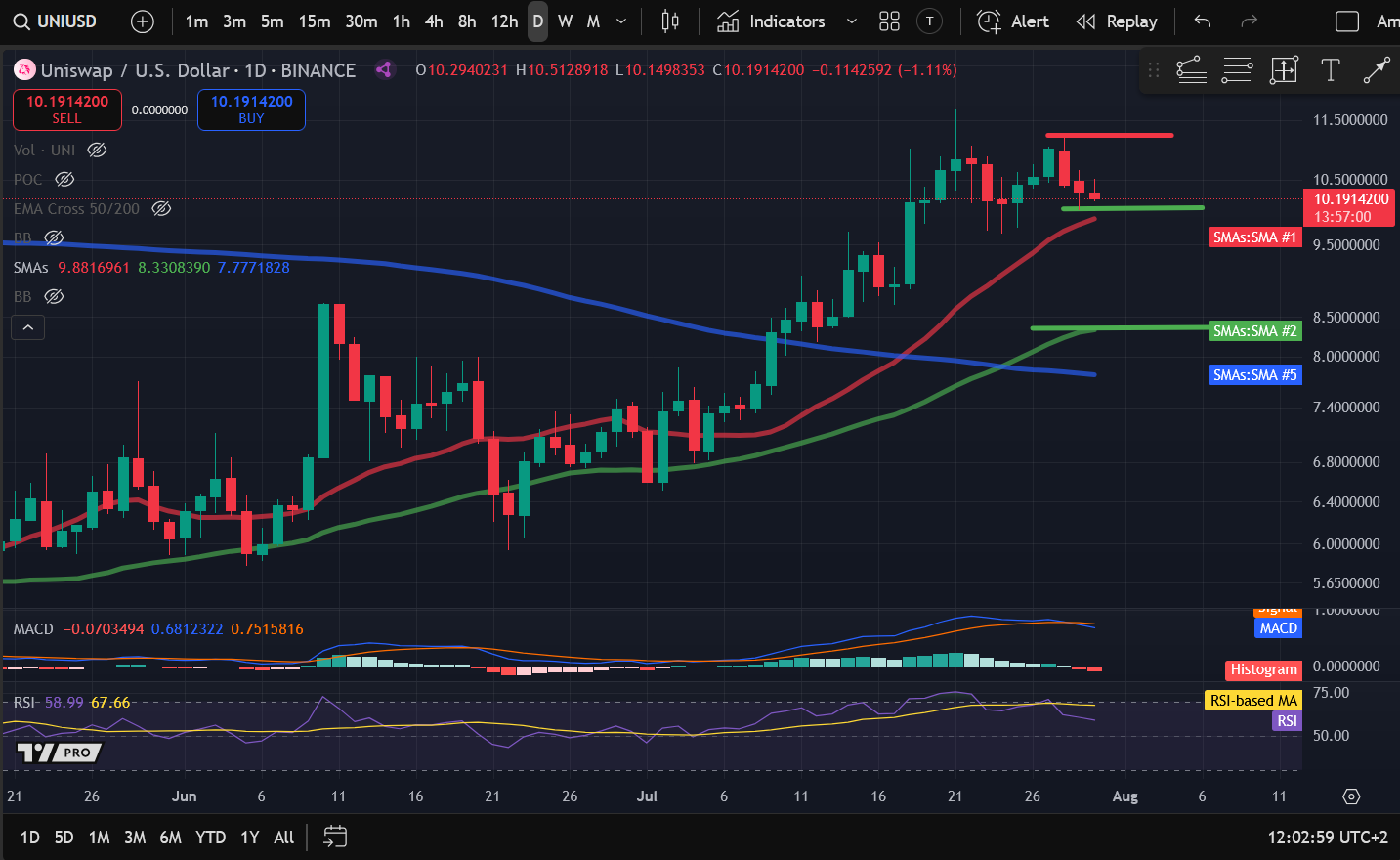Open symbol search for UNIUSD
This screenshot has height=860, width=1400.
click(x=55, y=21)
